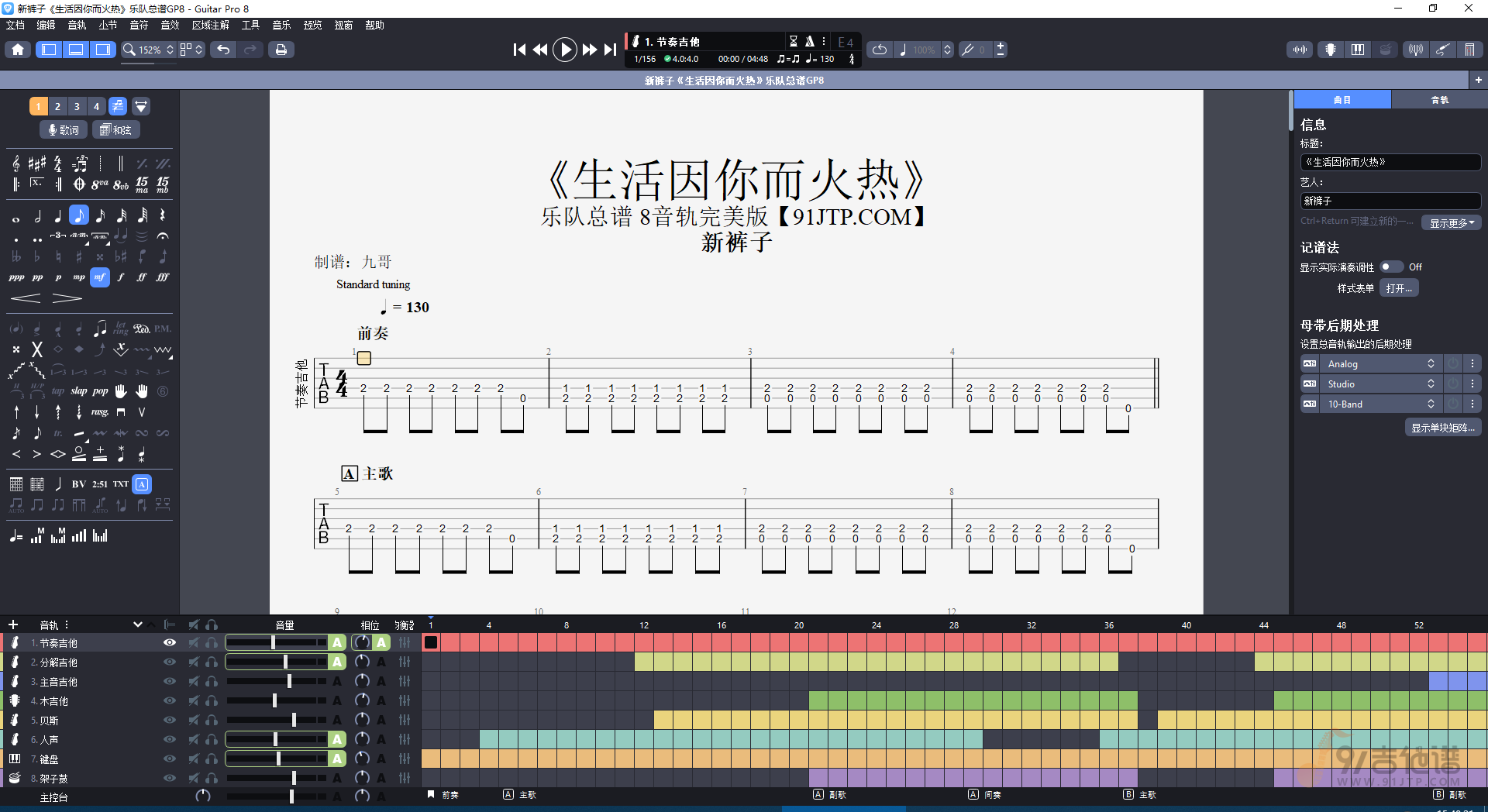Image resolution: width=1488 pixels, height=812 pixels.
Task: Print the score
Action: 281,50
